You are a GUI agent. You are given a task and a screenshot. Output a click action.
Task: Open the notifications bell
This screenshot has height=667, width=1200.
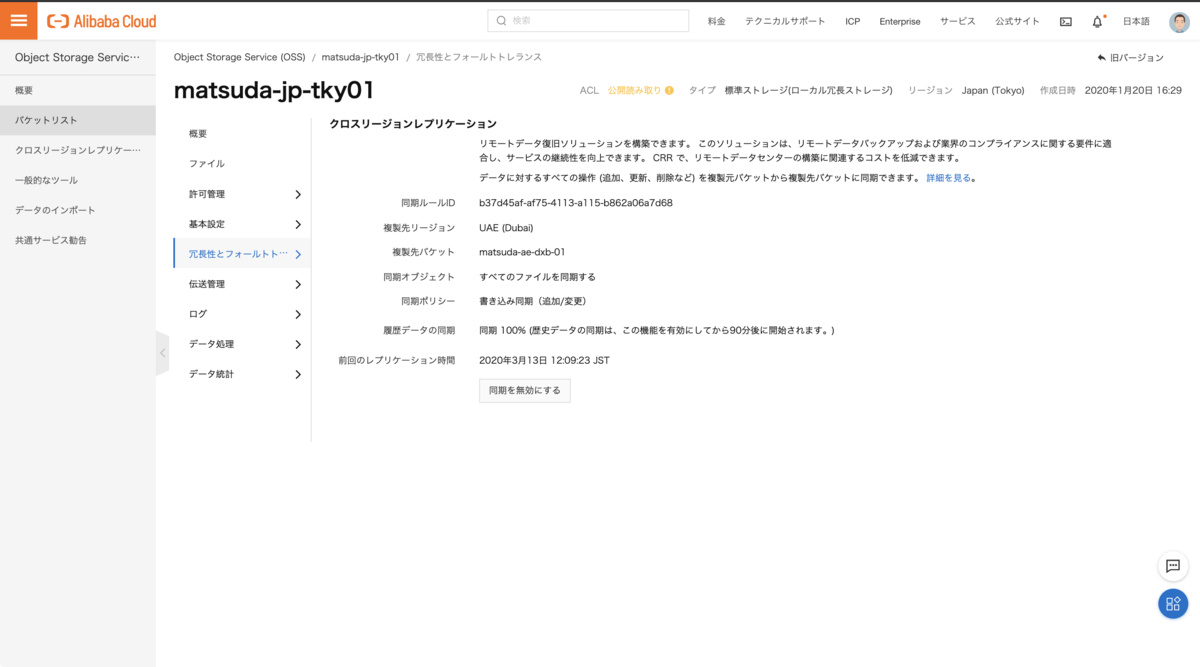(x=1097, y=21)
